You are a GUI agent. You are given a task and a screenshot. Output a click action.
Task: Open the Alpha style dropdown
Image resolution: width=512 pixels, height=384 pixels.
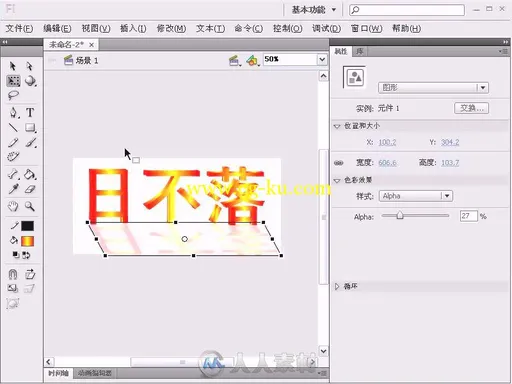(416, 196)
